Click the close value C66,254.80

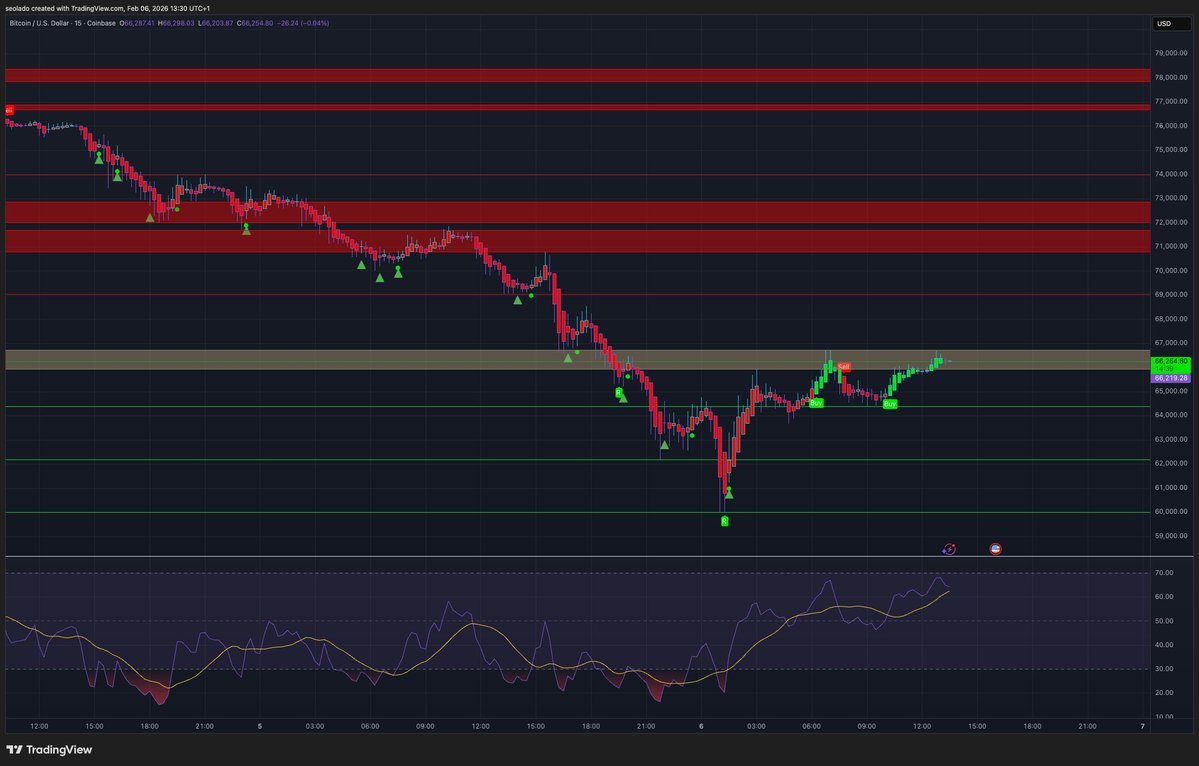click(255, 23)
